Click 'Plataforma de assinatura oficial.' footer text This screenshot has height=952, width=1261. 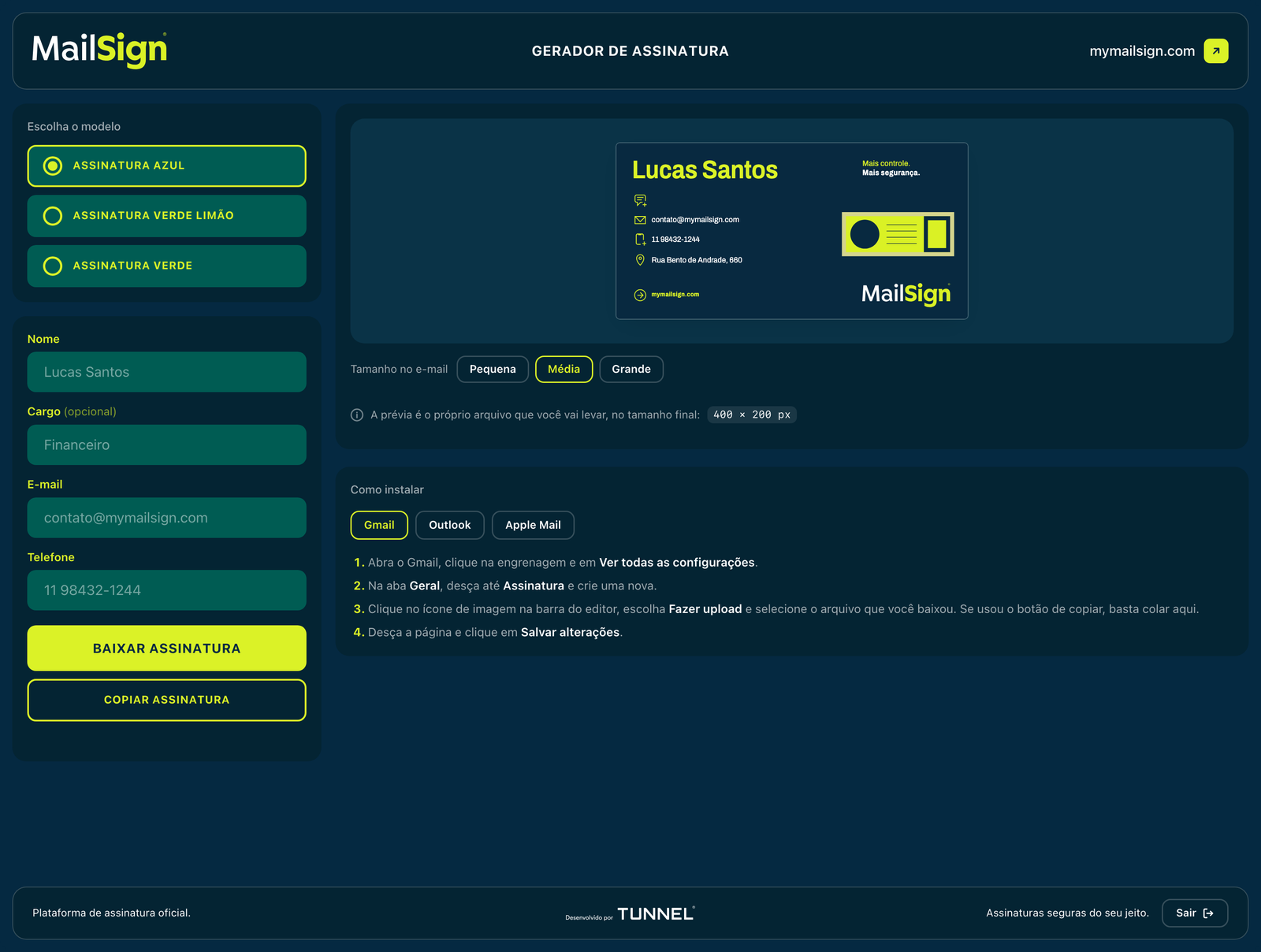[x=112, y=913]
